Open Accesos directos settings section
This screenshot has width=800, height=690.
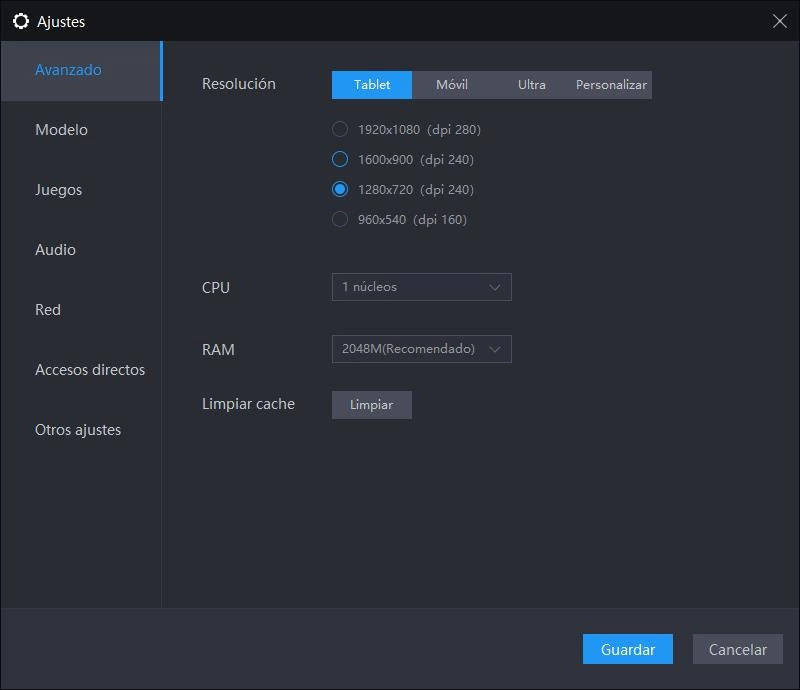coord(81,369)
